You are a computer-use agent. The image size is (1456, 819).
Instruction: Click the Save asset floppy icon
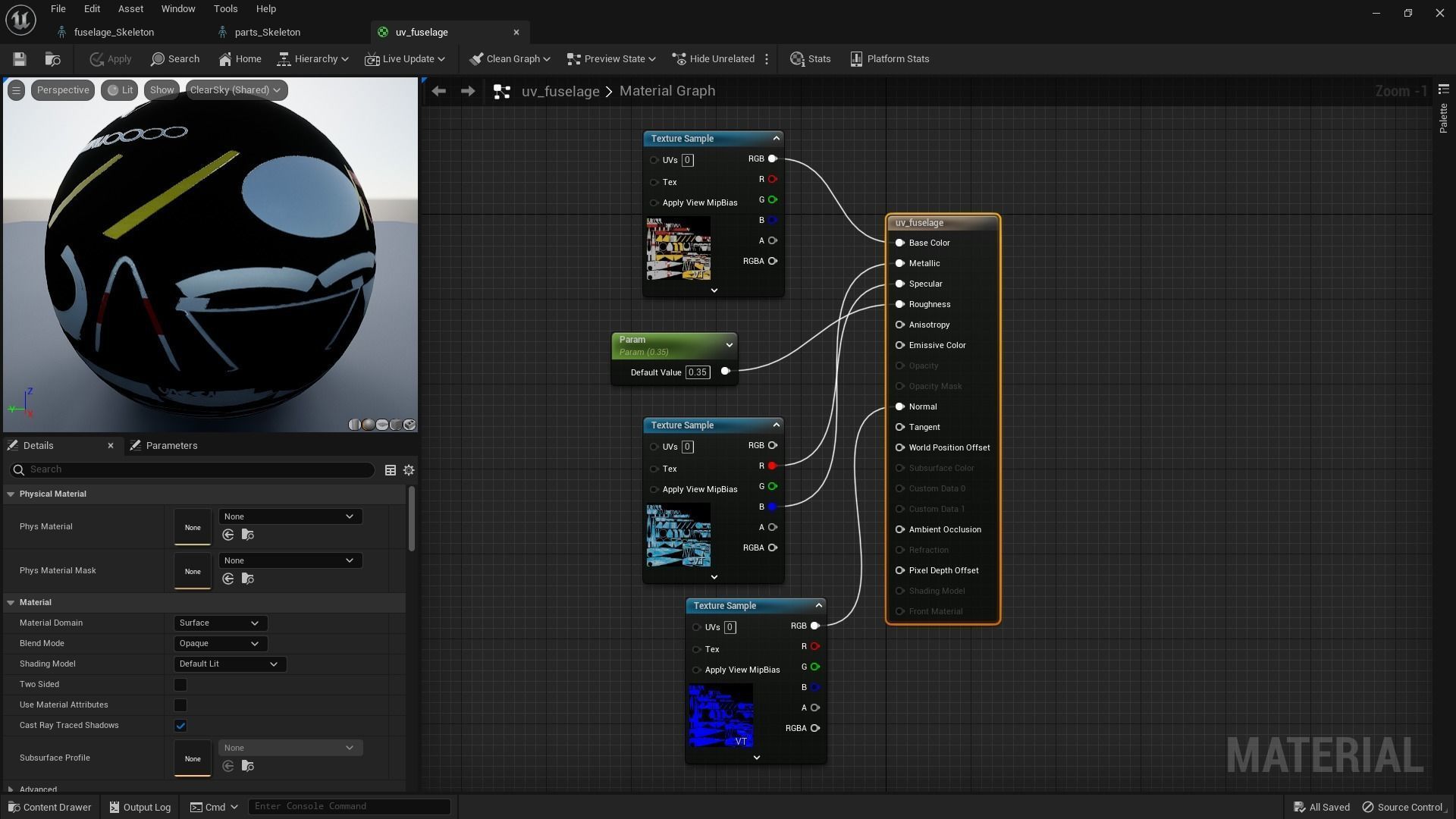20,59
